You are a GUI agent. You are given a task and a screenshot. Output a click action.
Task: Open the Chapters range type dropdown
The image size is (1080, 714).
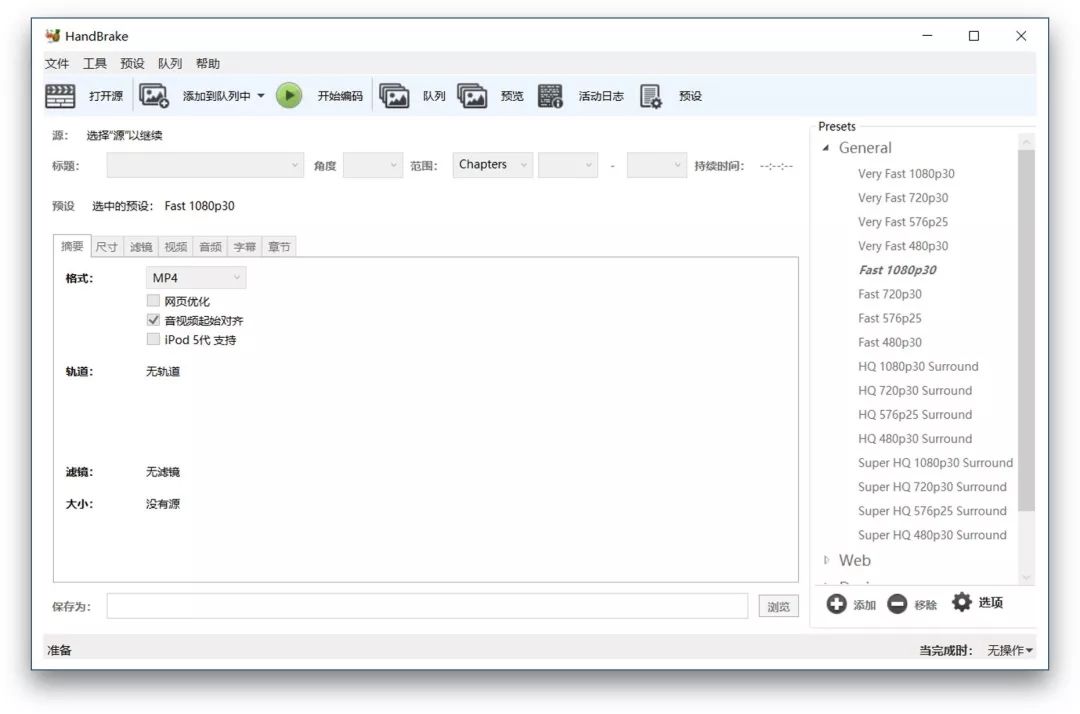[x=492, y=165]
